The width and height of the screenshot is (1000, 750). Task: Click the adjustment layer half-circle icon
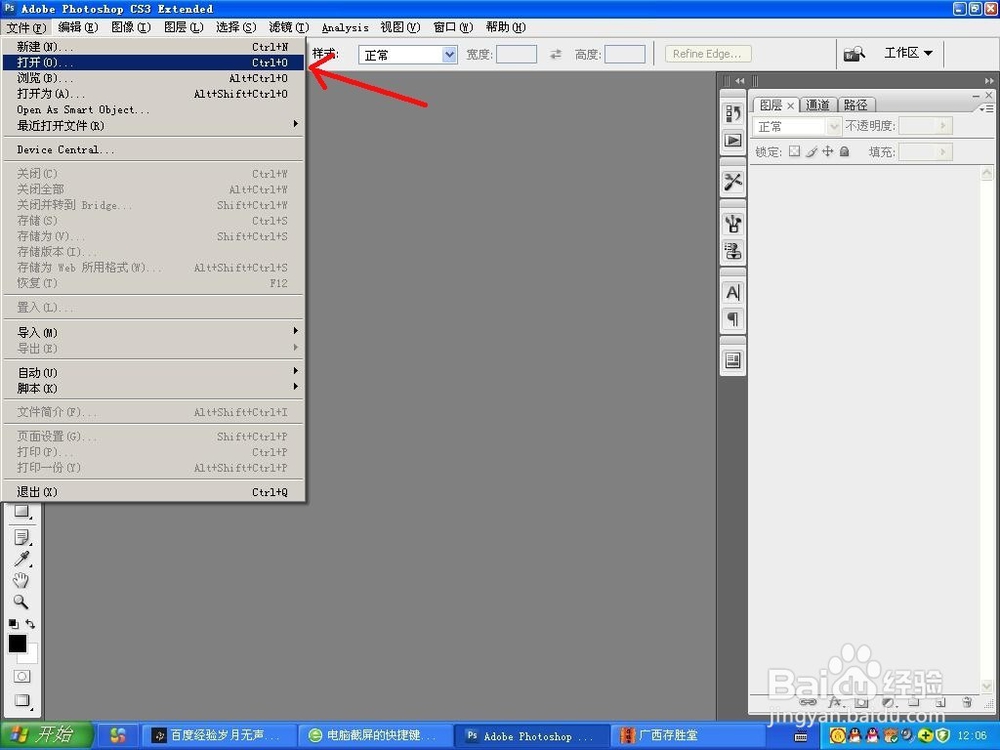pos(888,702)
